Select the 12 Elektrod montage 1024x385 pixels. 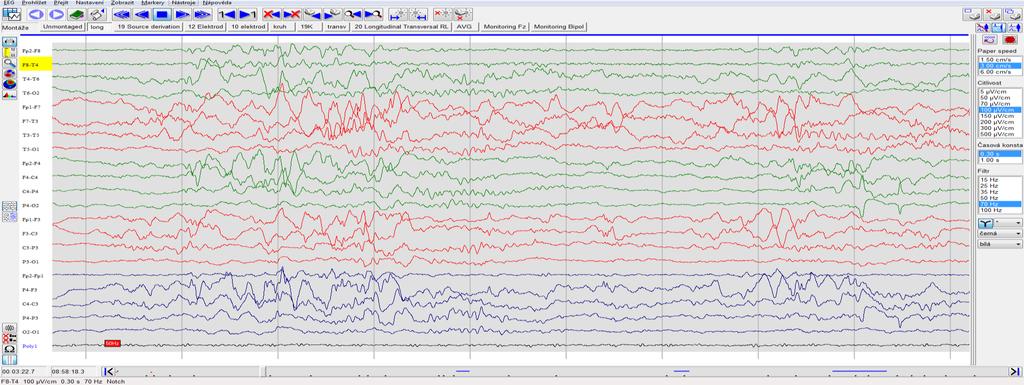[x=205, y=27]
